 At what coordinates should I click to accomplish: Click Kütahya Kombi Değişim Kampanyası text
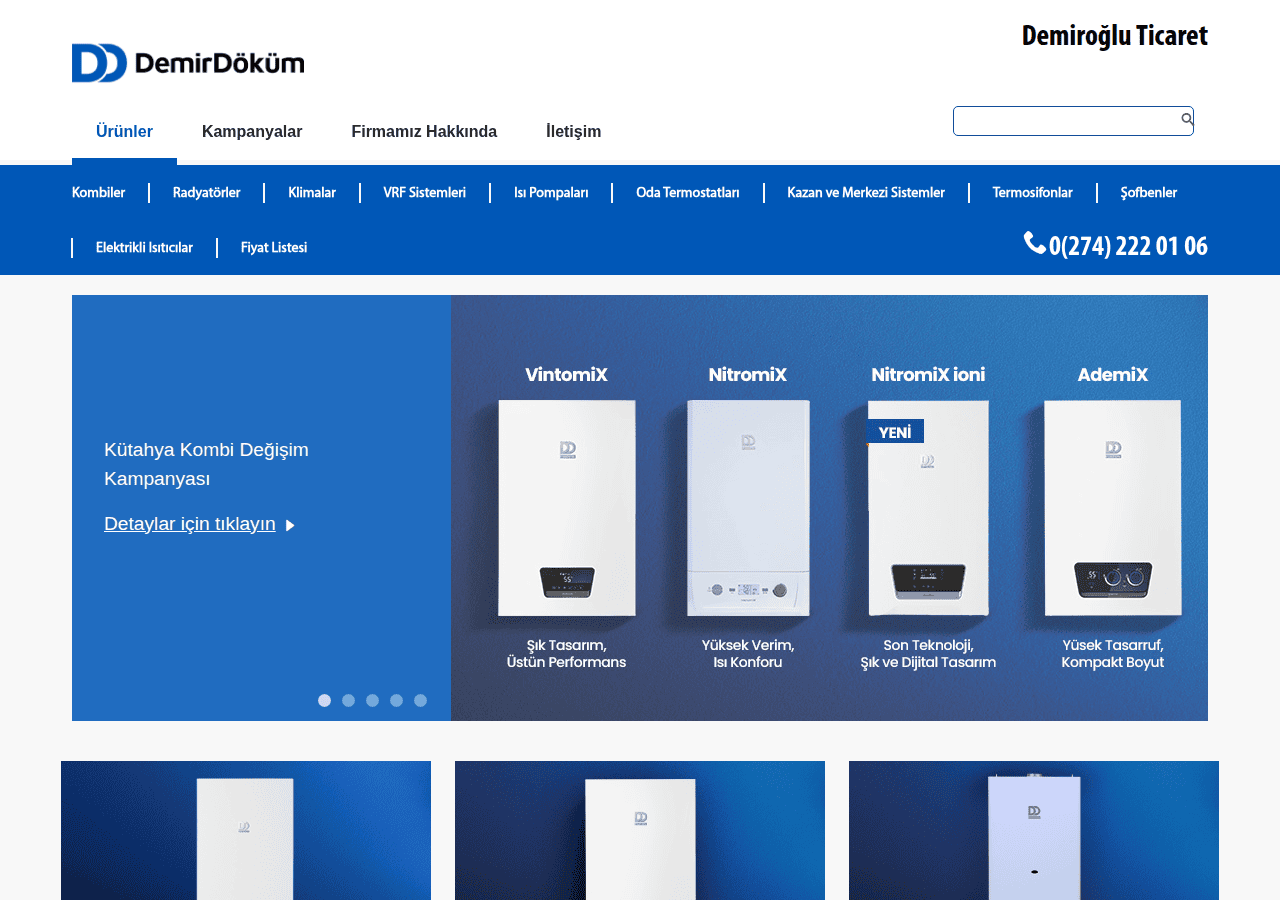tap(206, 464)
